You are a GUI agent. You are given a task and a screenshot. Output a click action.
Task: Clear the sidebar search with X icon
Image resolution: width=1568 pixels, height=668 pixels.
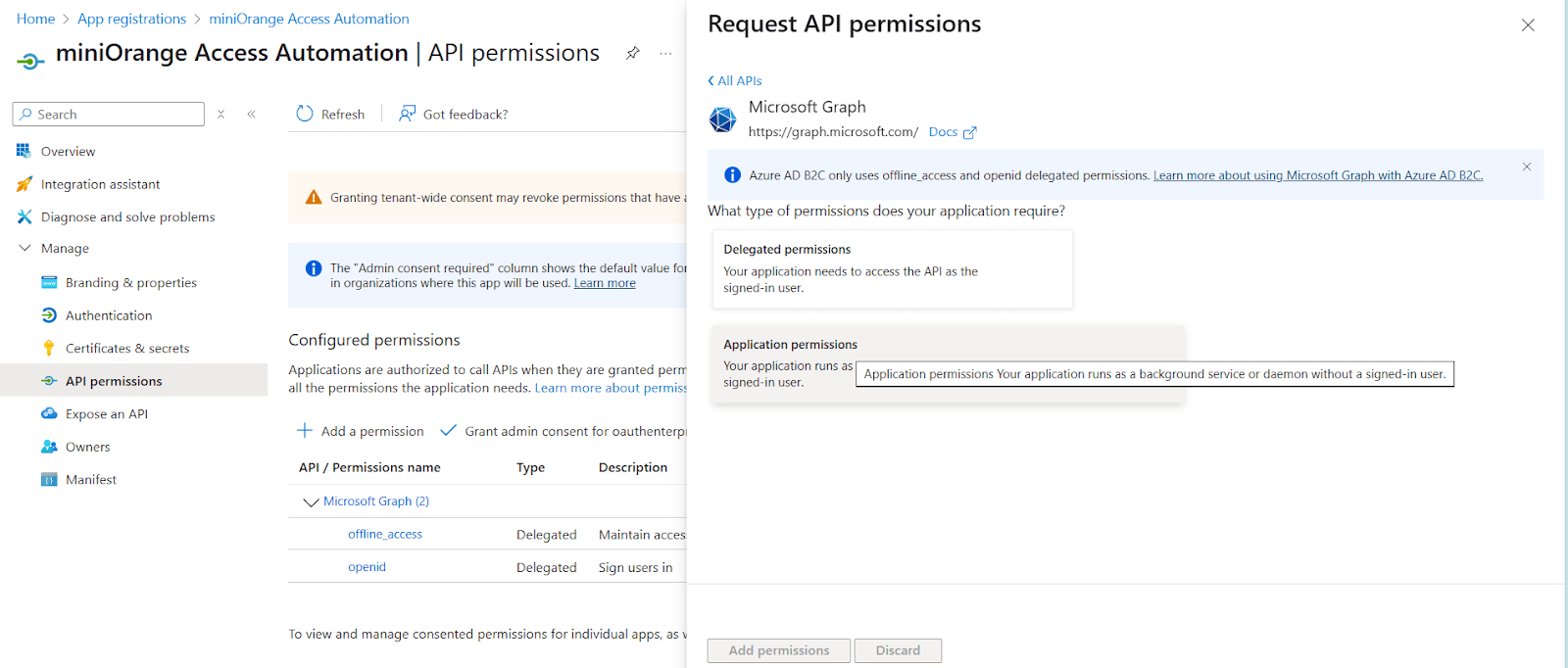[221, 115]
